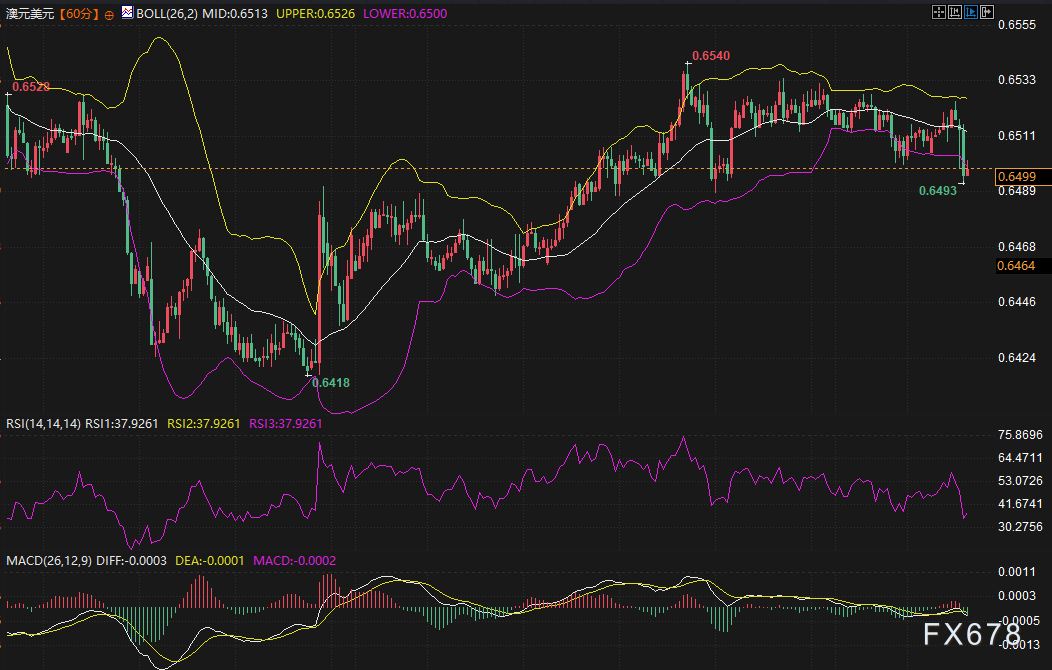
Task: Click the LOWER:0.6500 band label
Action: (x=404, y=13)
